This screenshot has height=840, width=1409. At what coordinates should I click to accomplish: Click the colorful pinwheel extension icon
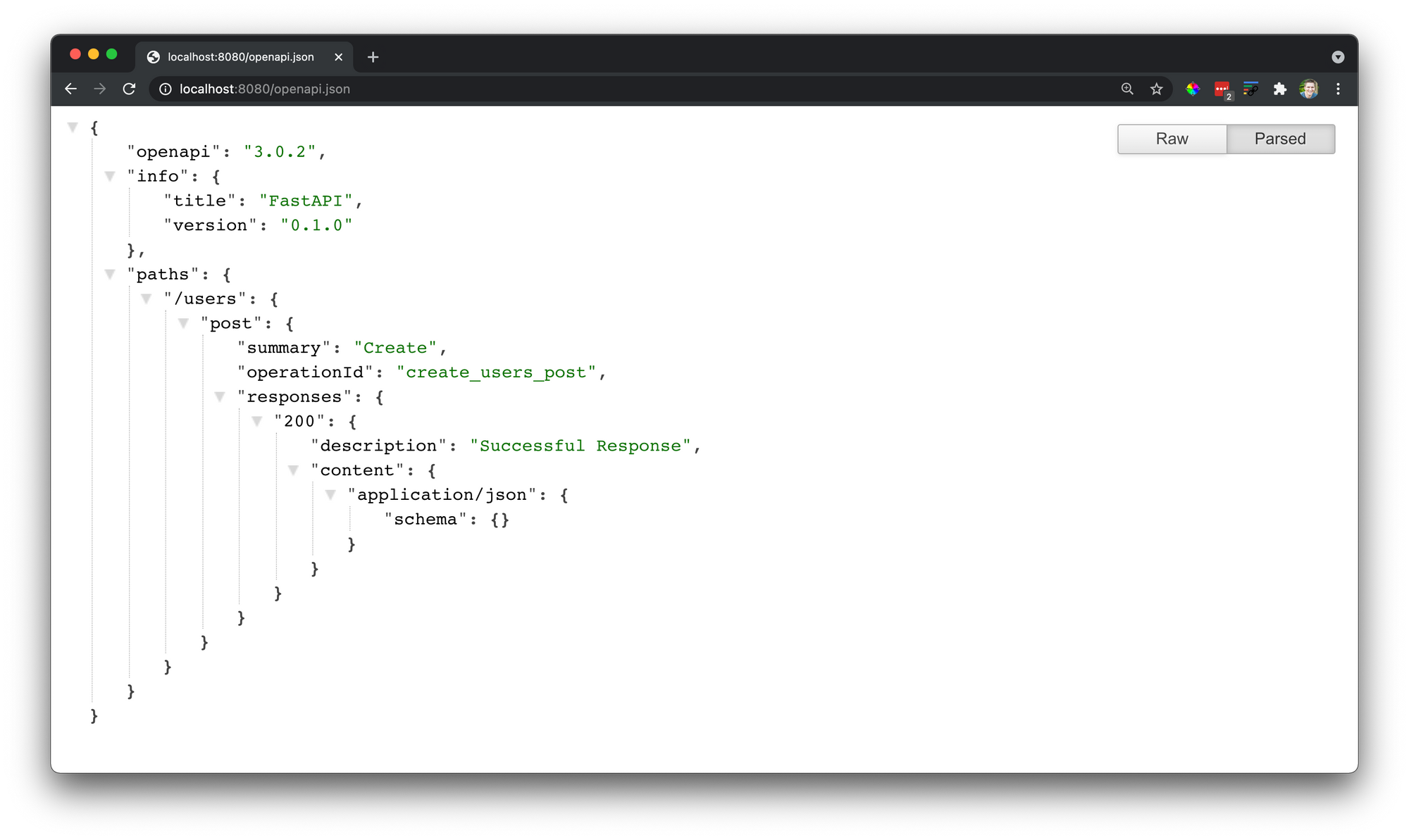1193,89
